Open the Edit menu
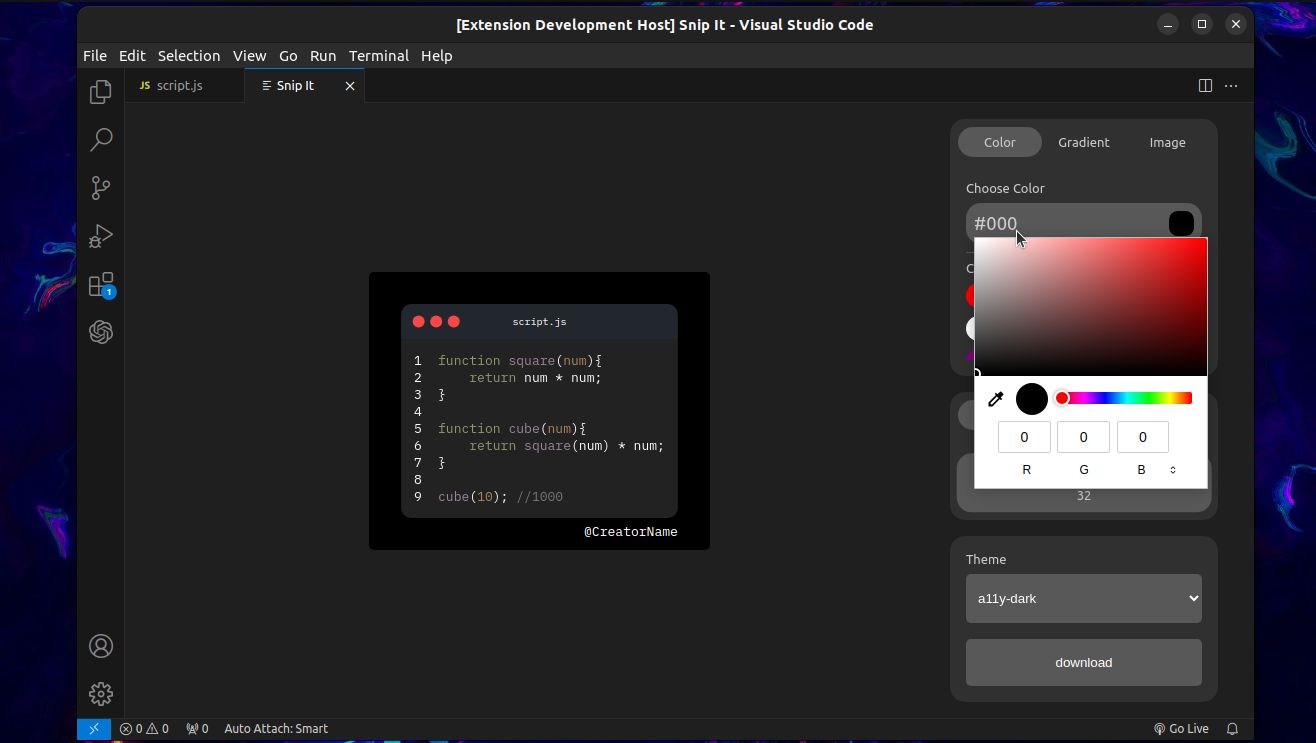Image resolution: width=1316 pixels, height=743 pixels. [132, 56]
